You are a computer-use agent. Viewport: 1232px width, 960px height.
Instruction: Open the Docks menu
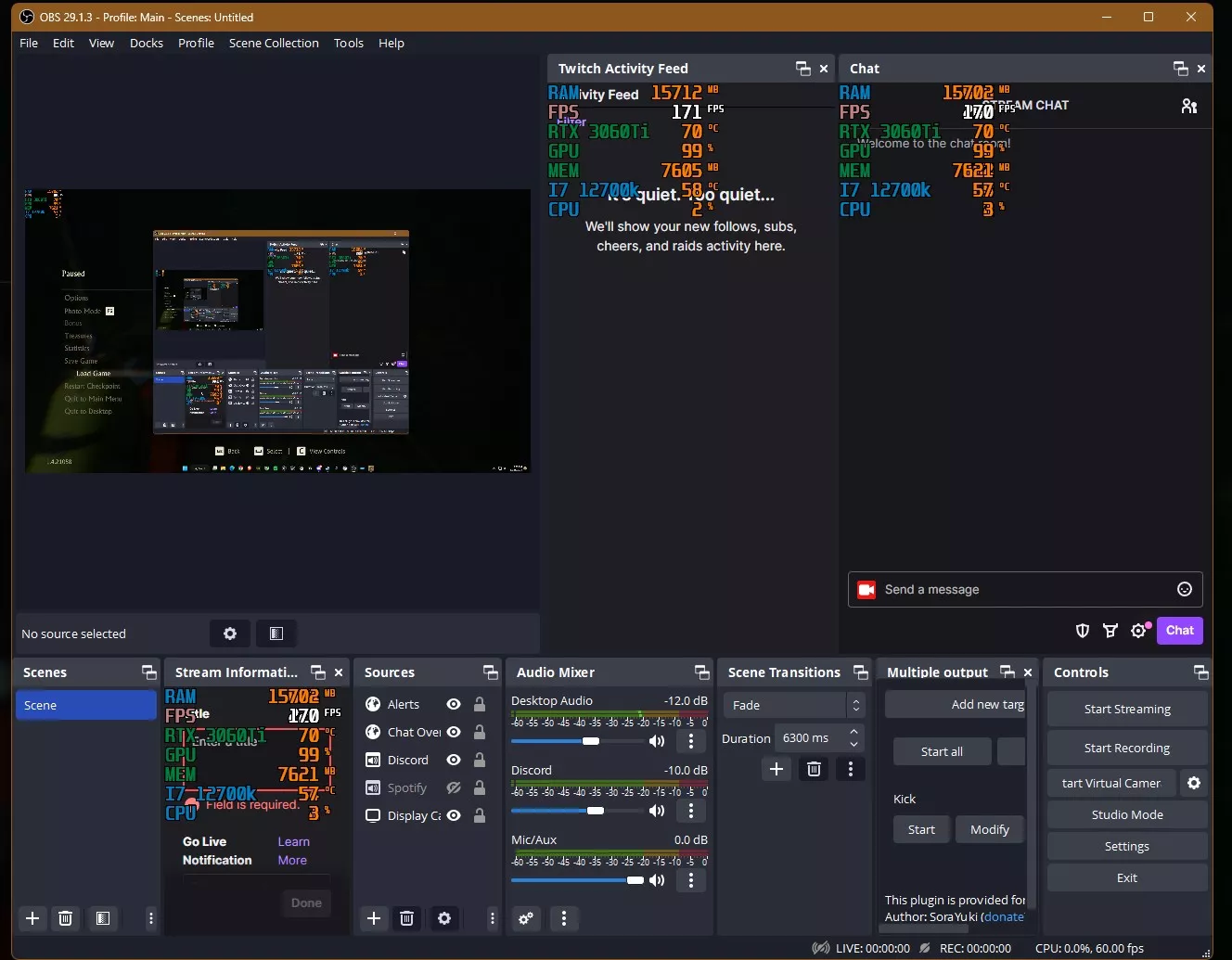pos(146,43)
